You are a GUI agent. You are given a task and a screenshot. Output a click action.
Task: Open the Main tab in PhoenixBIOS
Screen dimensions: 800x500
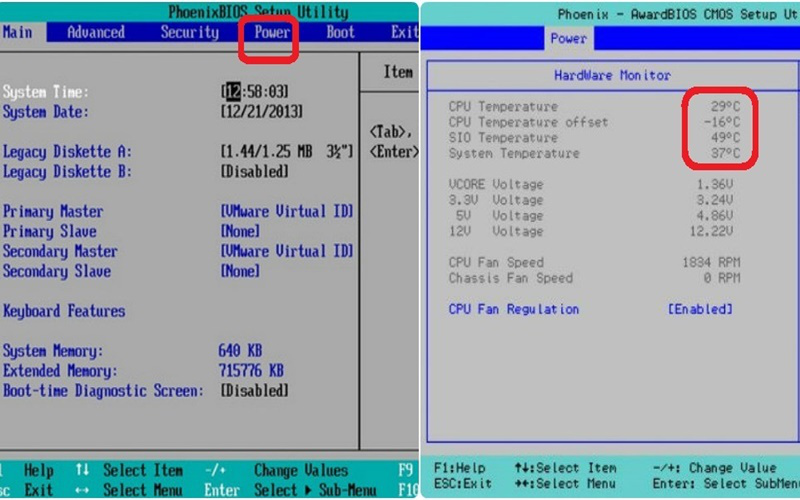pyautogui.click(x=17, y=32)
